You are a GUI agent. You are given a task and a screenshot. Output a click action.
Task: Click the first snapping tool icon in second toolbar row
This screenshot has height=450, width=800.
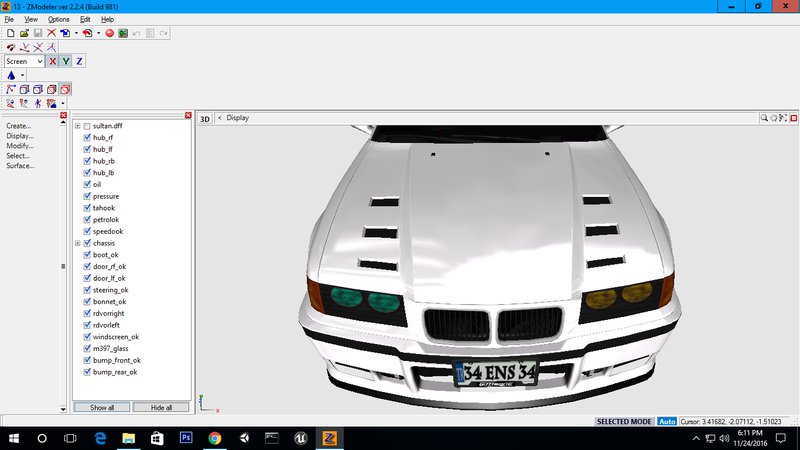click(11, 47)
